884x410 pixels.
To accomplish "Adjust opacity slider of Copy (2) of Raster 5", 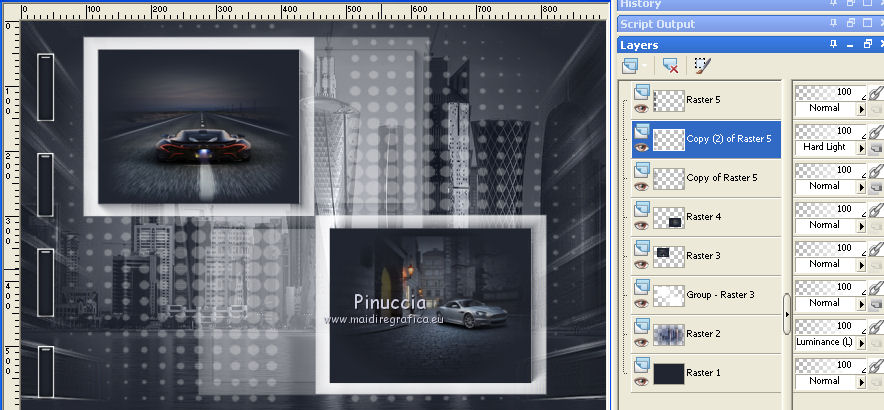I will point(830,131).
